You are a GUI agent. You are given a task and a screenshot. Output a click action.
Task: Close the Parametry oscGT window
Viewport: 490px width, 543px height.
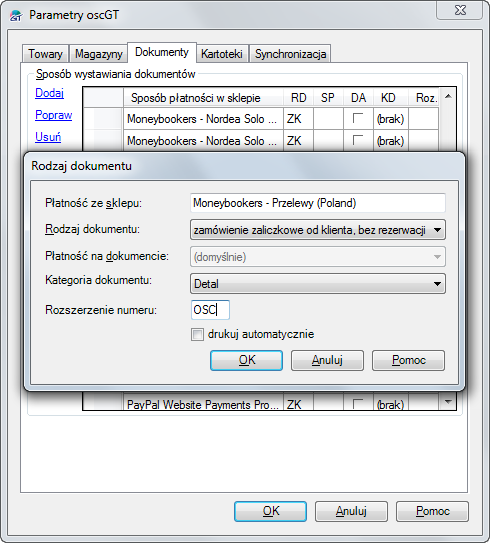pyautogui.click(x=460, y=10)
